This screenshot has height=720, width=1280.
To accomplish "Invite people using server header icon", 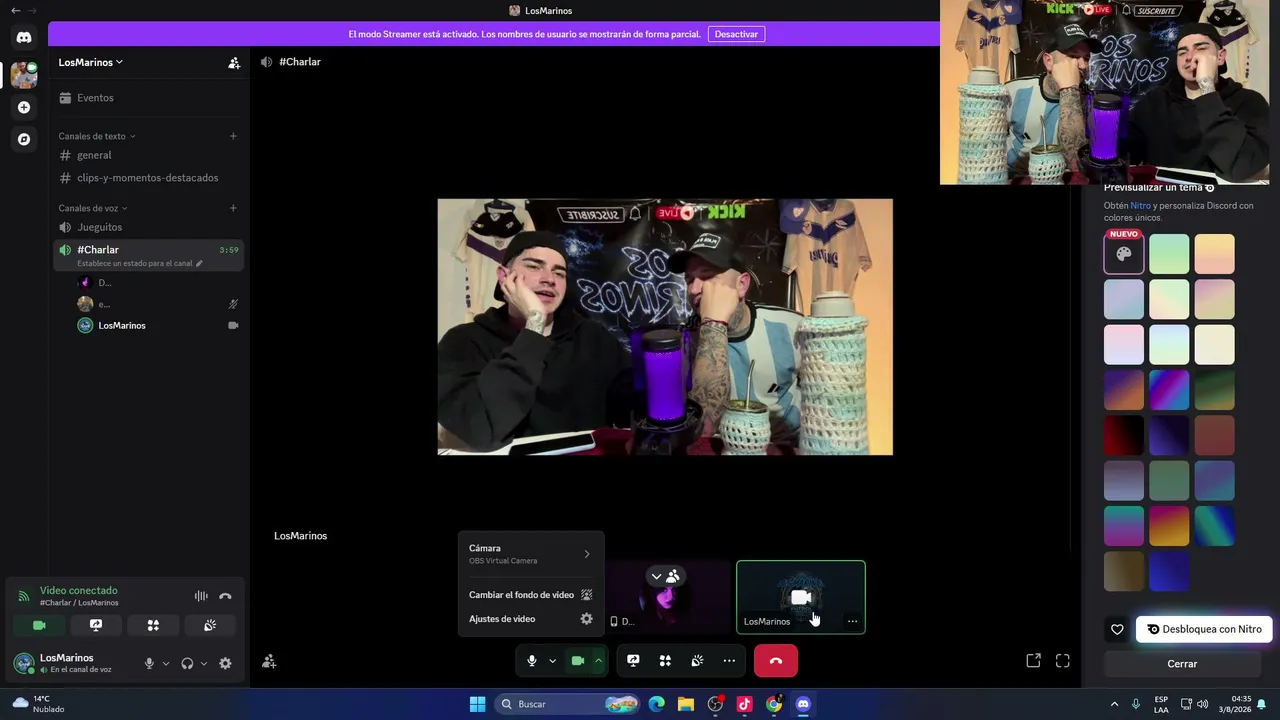I will [x=234, y=62].
